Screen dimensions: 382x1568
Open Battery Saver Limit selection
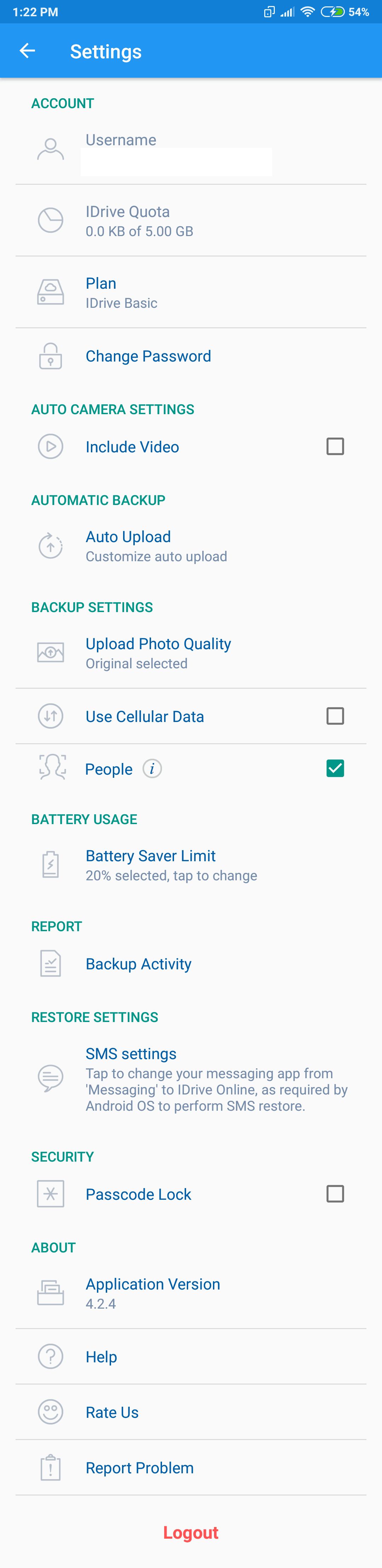(191, 865)
